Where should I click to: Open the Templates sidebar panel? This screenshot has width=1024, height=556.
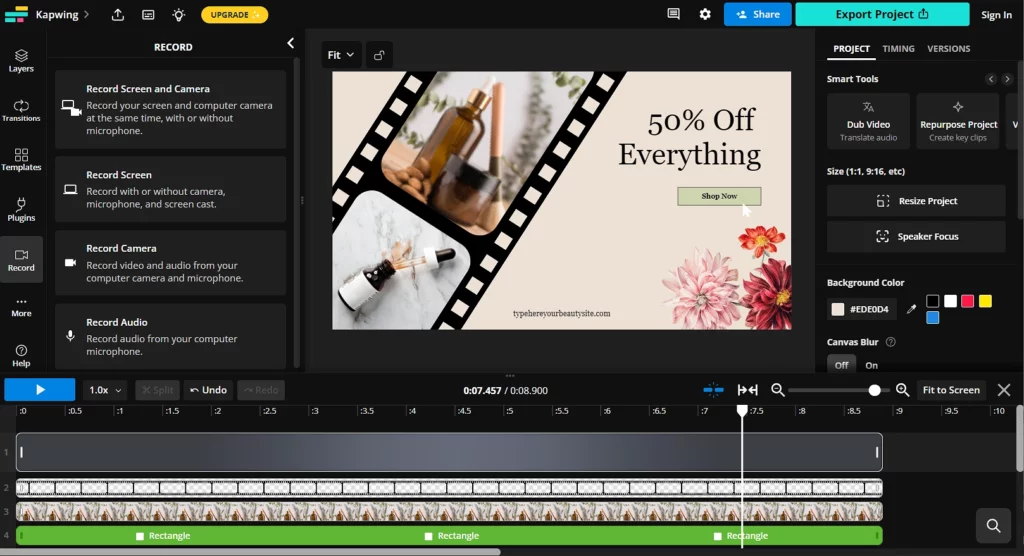21,160
